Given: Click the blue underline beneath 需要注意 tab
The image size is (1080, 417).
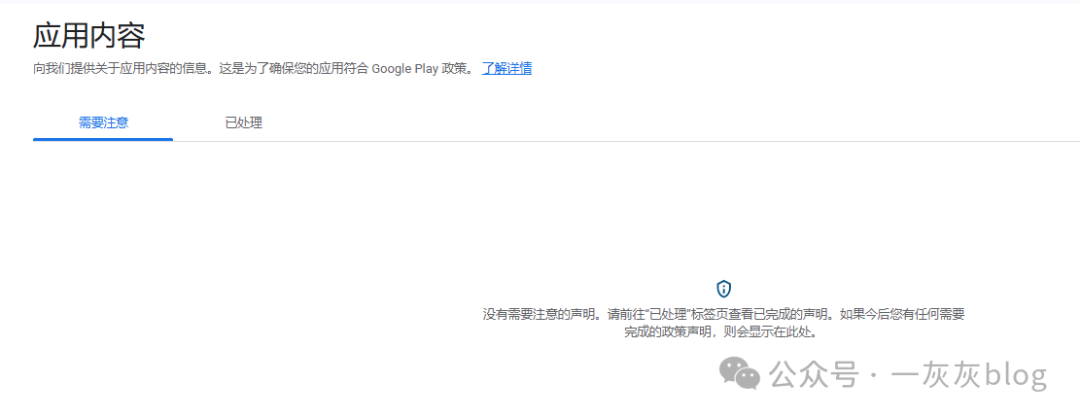Looking at the screenshot, I should 103,139.
